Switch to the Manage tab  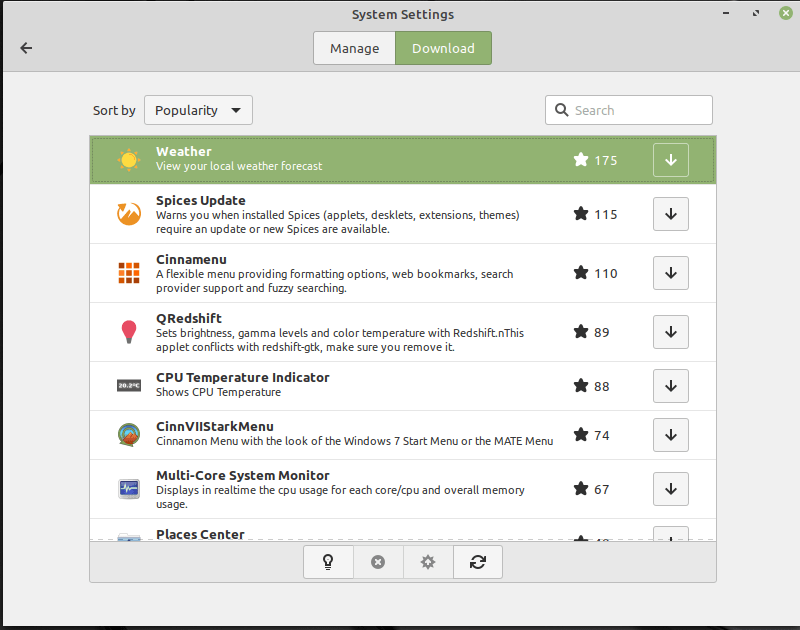pos(354,47)
